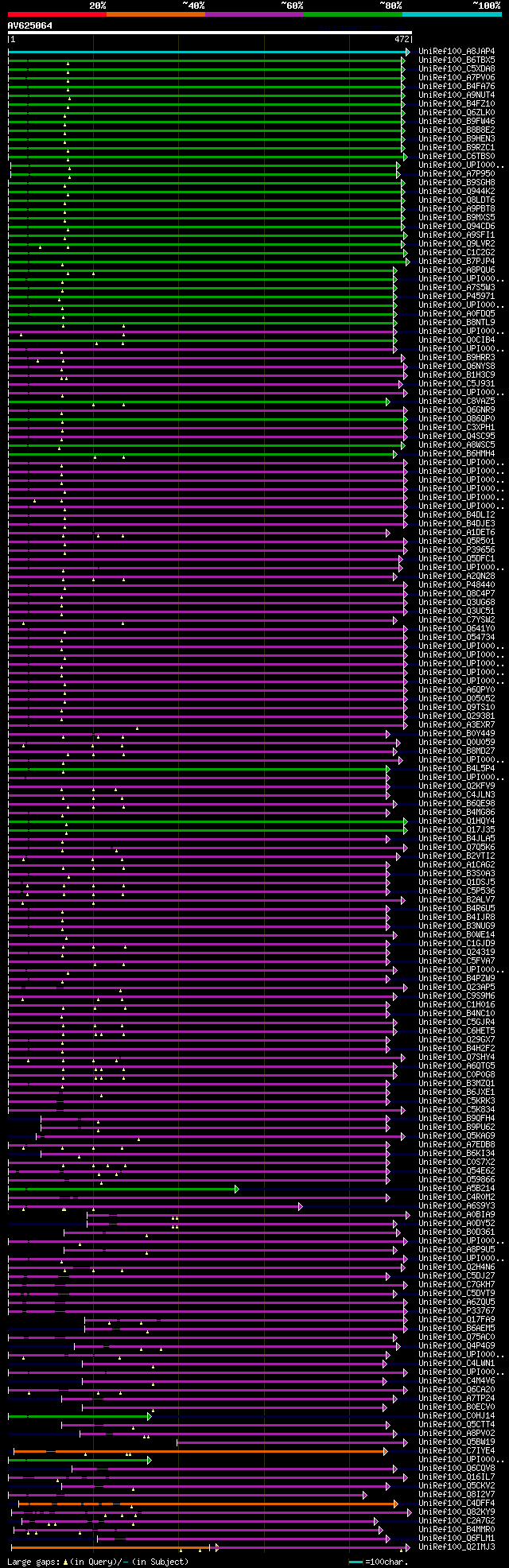Click the label UniRef100_B9SGH8
The image size is (509, 1568).
(x=457, y=183)
